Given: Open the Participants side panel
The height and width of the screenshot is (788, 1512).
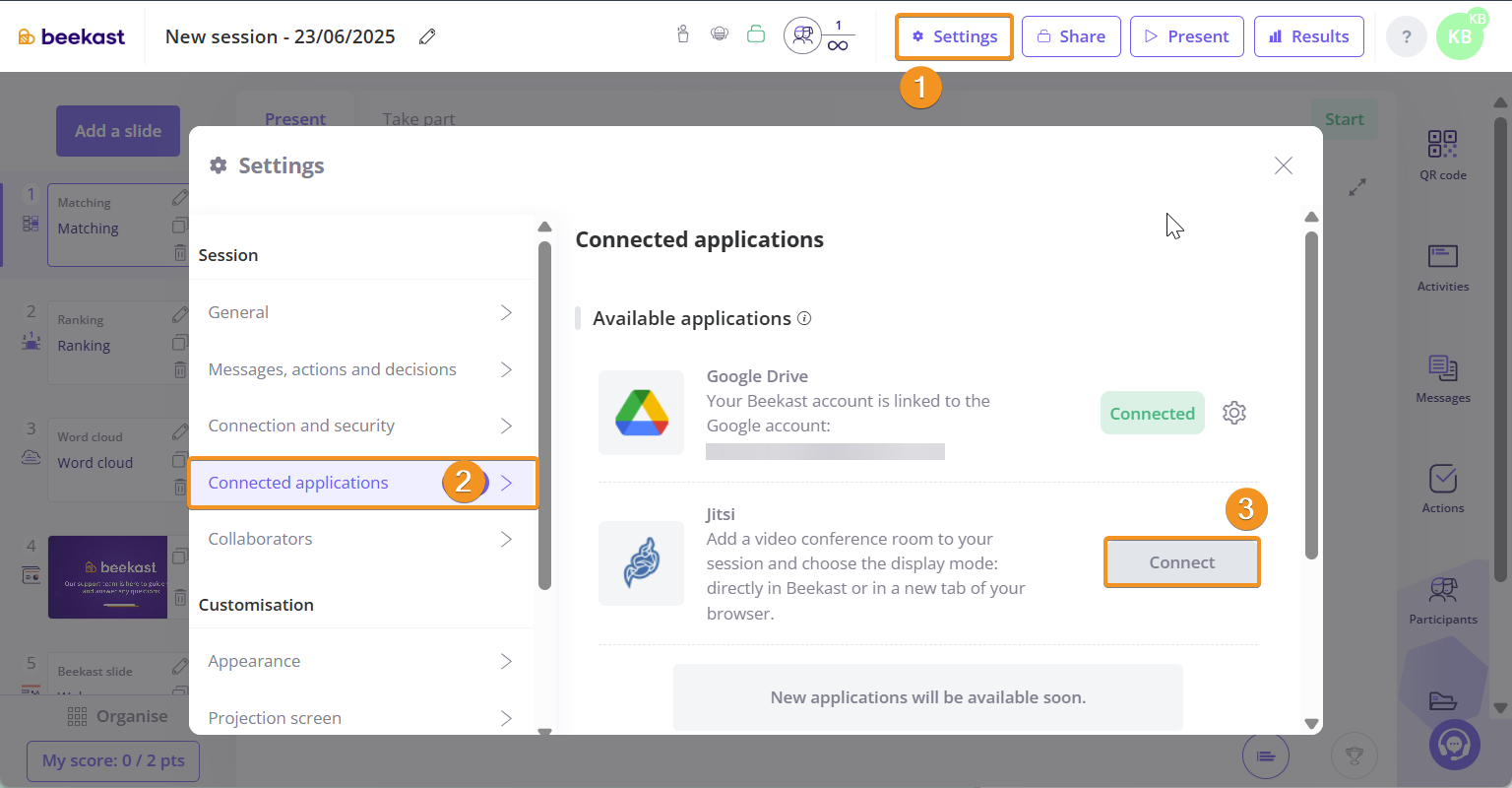Looking at the screenshot, I should pyautogui.click(x=1443, y=601).
